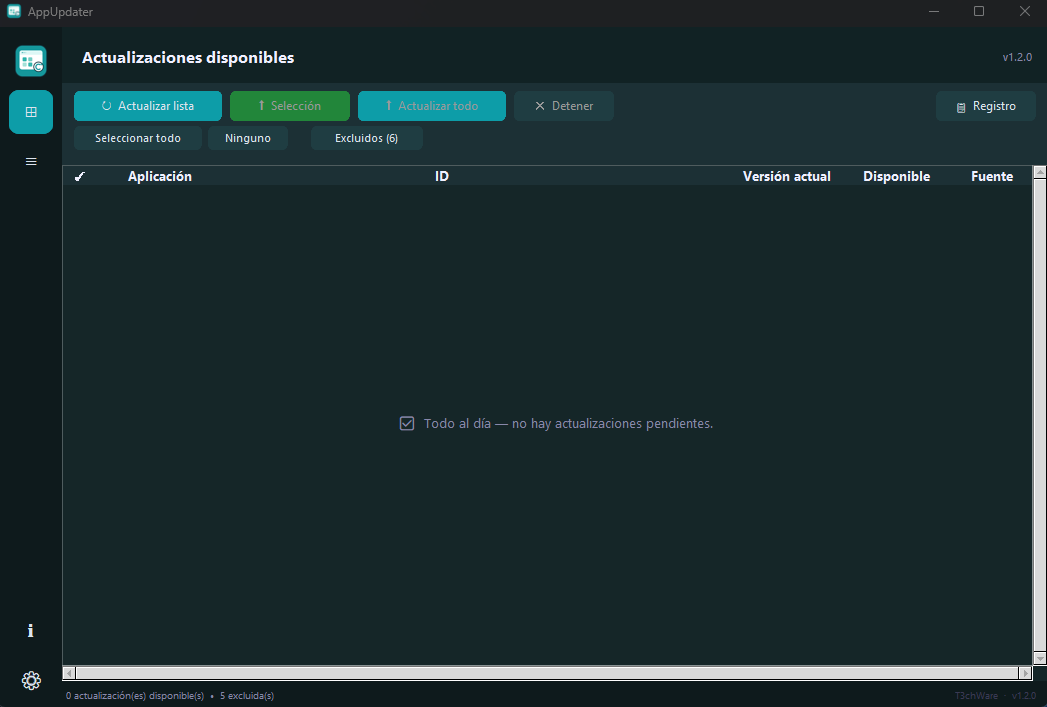Sort by the Aplicación column header

click(x=160, y=176)
